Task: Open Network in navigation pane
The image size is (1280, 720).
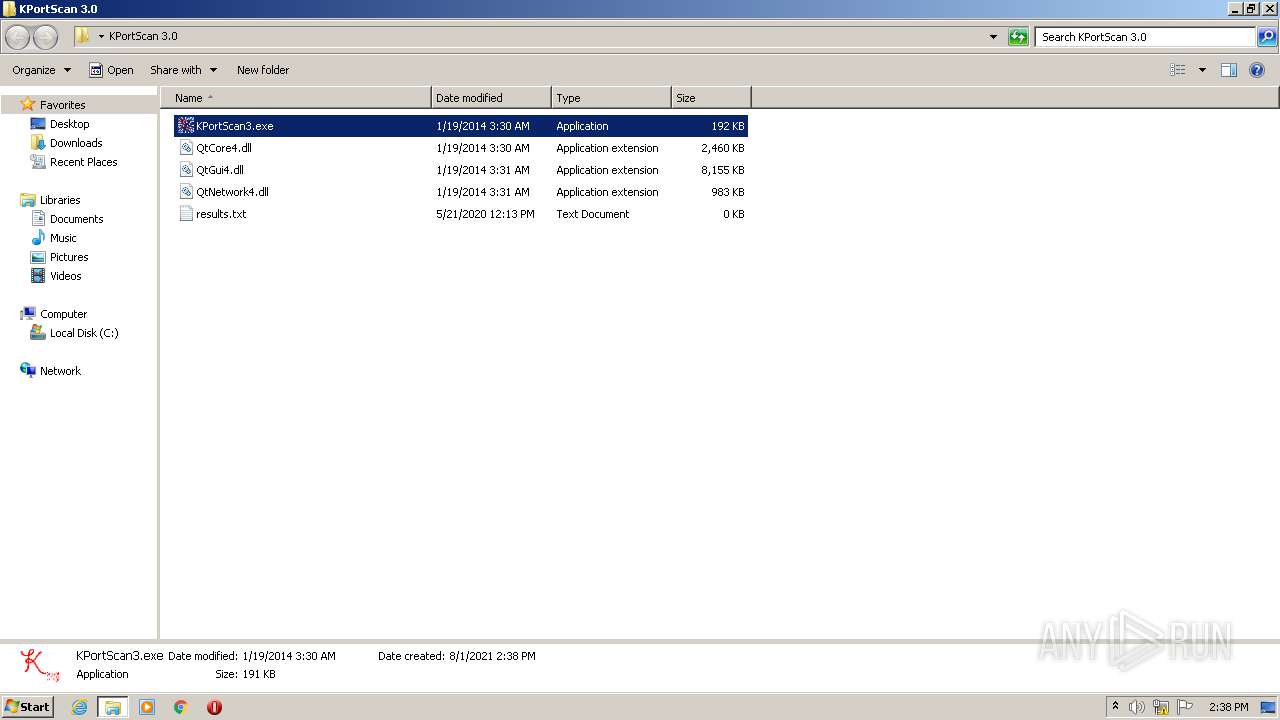Action: [x=60, y=371]
